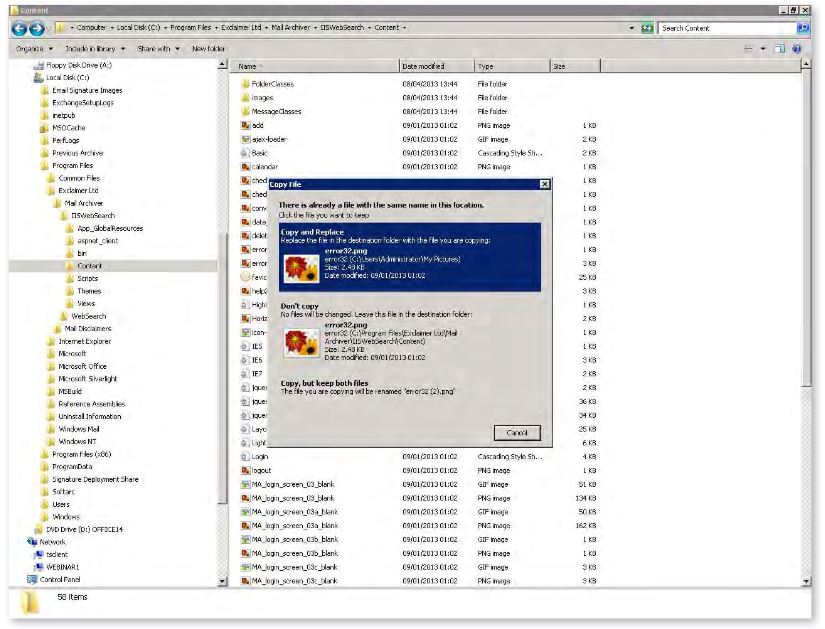Select WEBINAR1 network computer
This screenshot has width=825, height=629.
click(x=56, y=567)
